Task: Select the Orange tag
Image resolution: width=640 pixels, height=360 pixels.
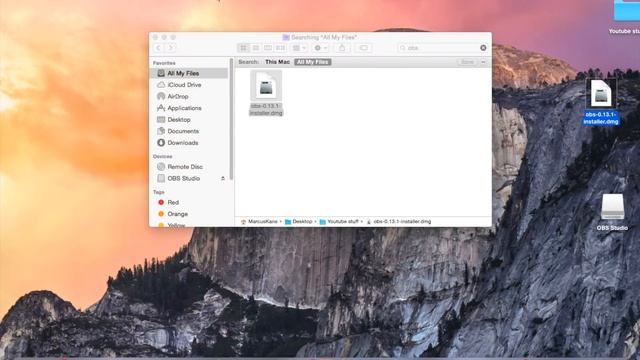Action: tap(189, 214)
